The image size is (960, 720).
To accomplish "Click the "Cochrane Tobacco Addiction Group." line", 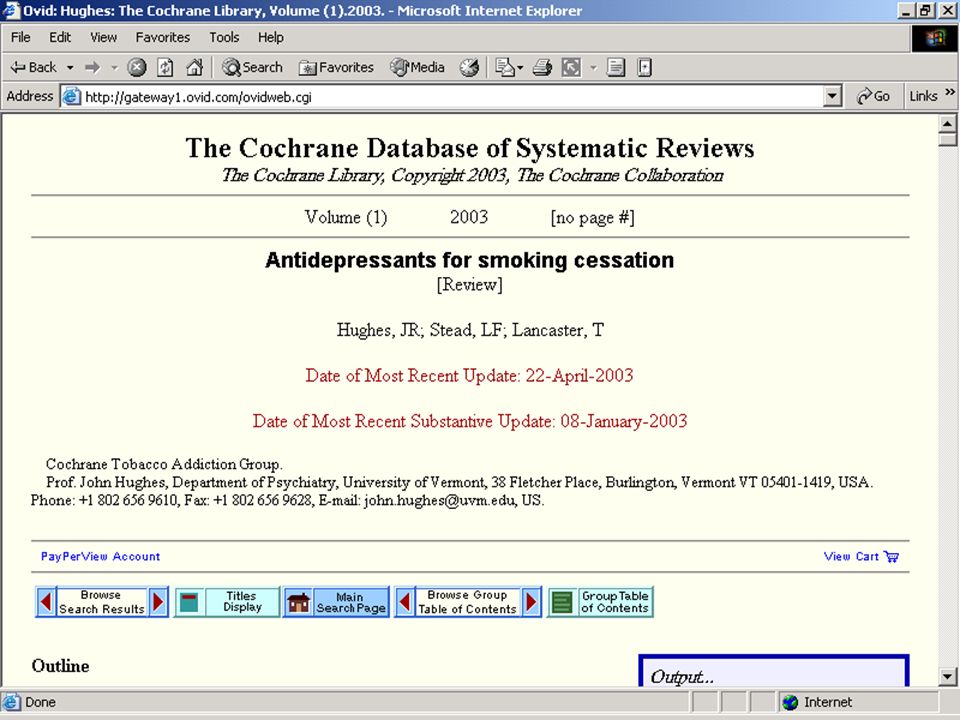I will click(164, 464).
